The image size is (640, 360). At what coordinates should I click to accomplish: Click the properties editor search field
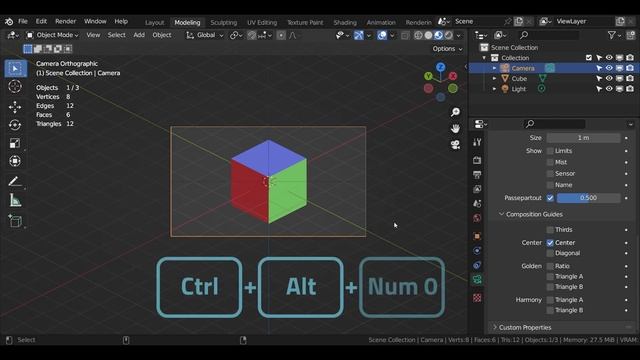555,124
